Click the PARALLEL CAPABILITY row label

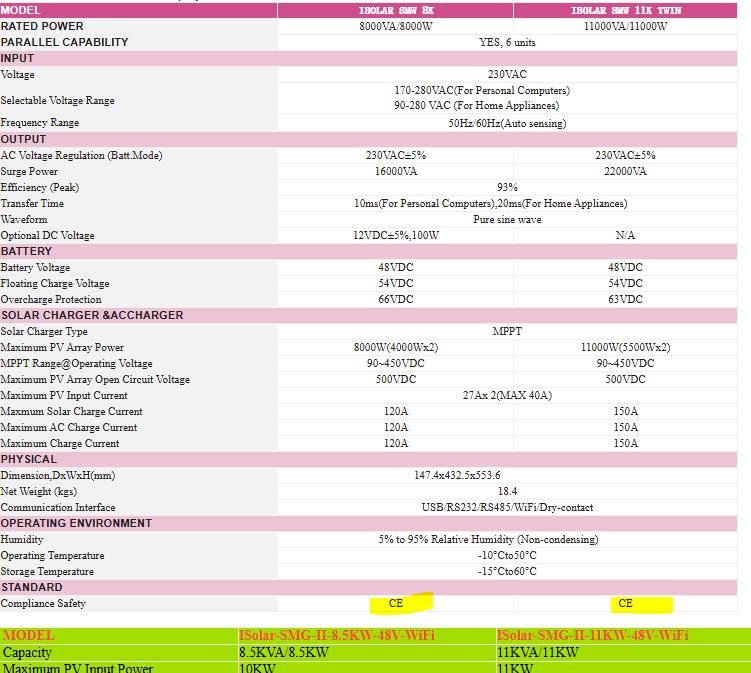point(64,42)
